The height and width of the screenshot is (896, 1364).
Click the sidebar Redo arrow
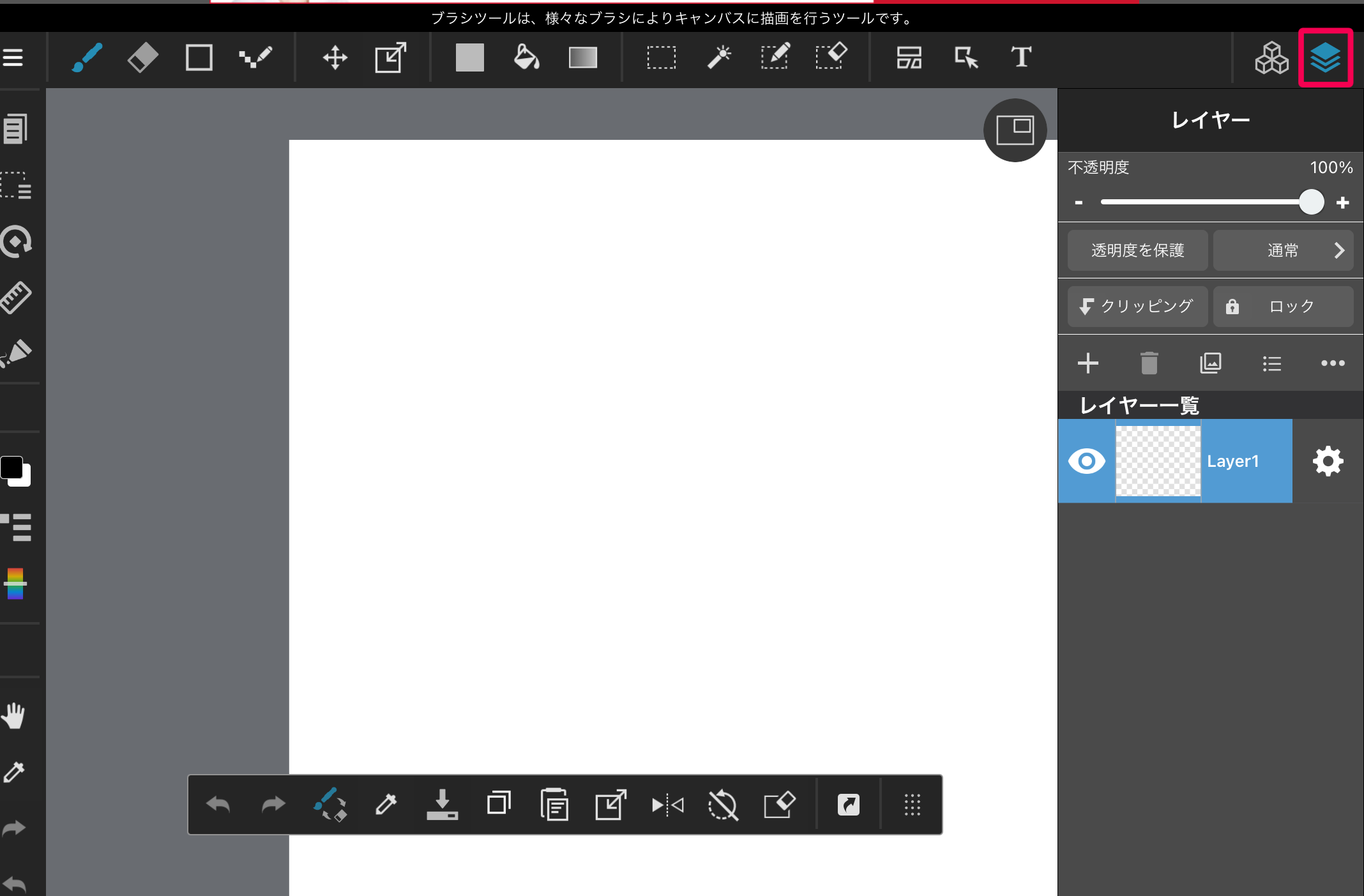(14, 828)
